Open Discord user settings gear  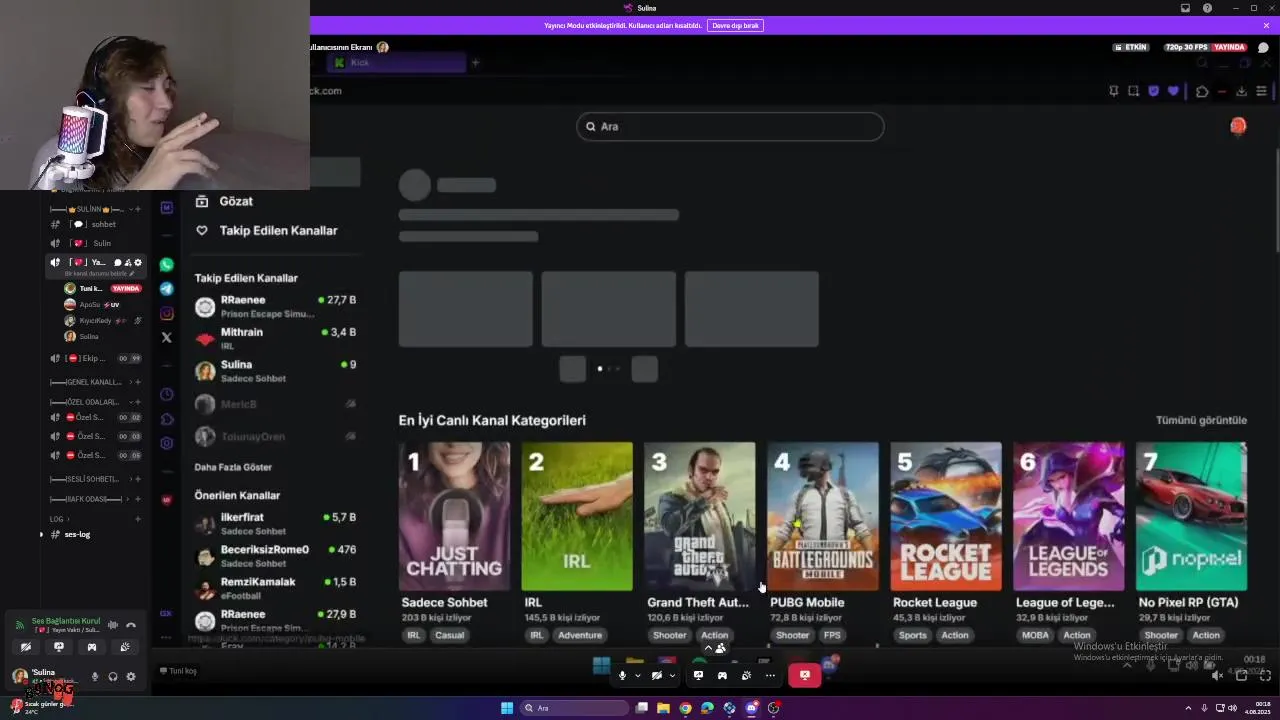(x=131, y=677)
